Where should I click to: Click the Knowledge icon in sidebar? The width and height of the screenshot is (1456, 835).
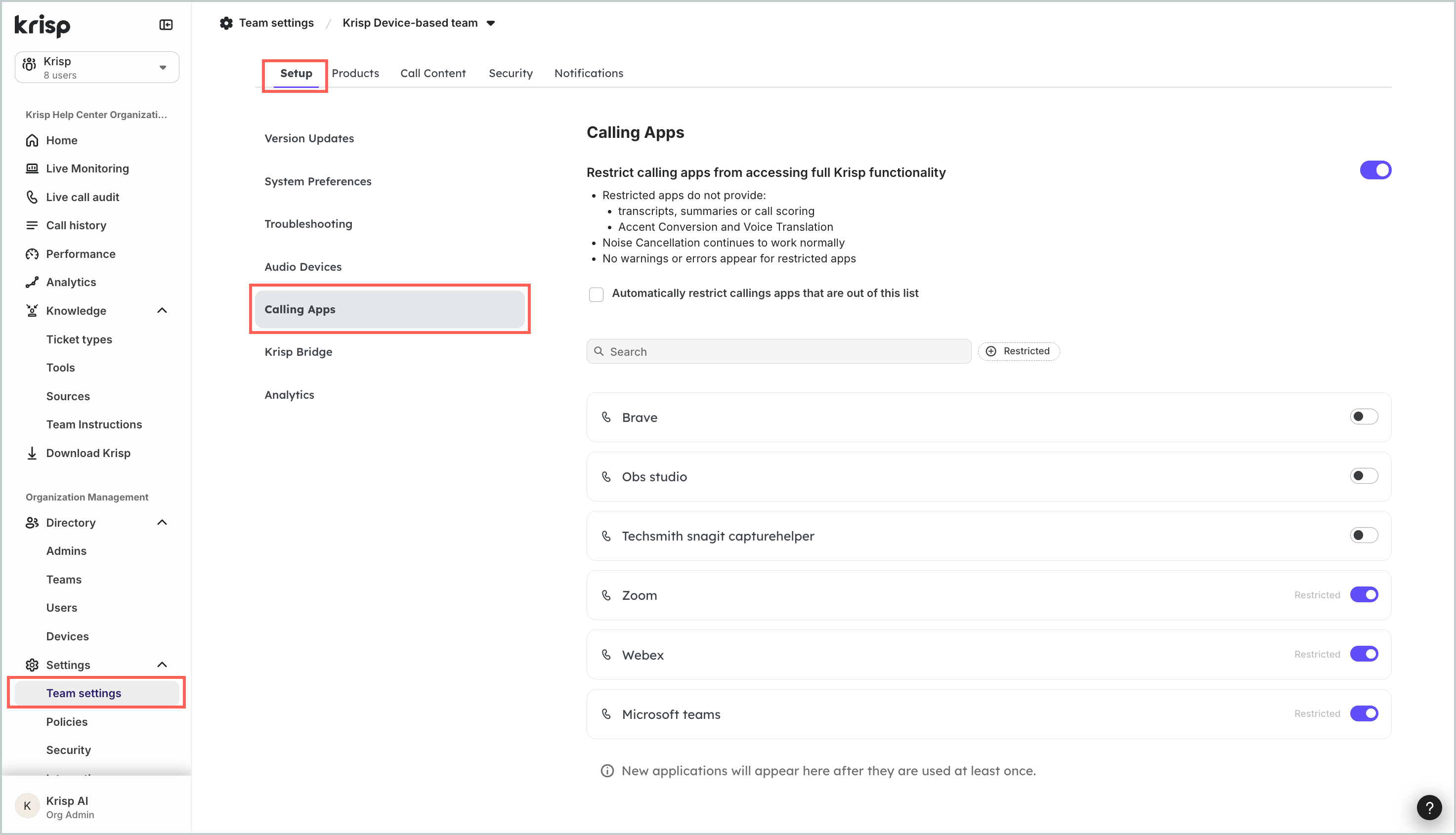(32, 311)
